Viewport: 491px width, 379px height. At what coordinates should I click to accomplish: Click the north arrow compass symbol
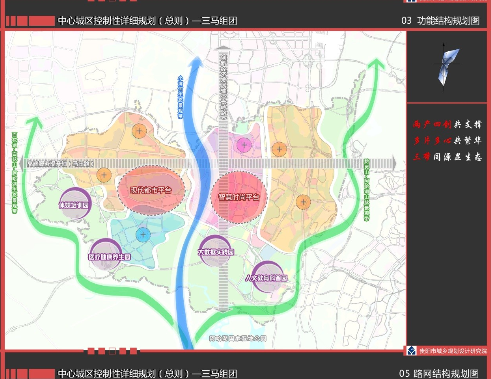(447, 66)
